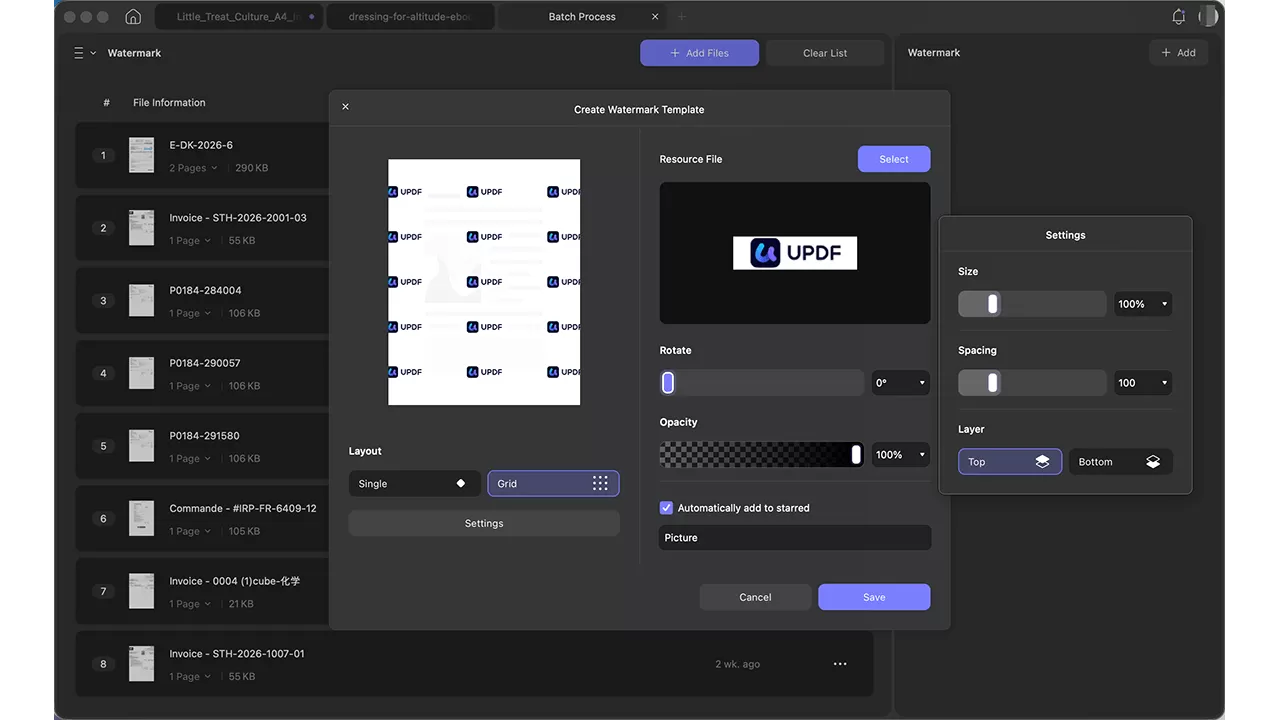1280x720 pixels.
Task: Select the Grid layout option
Action: pyautogui.click(x=553, y=484)
